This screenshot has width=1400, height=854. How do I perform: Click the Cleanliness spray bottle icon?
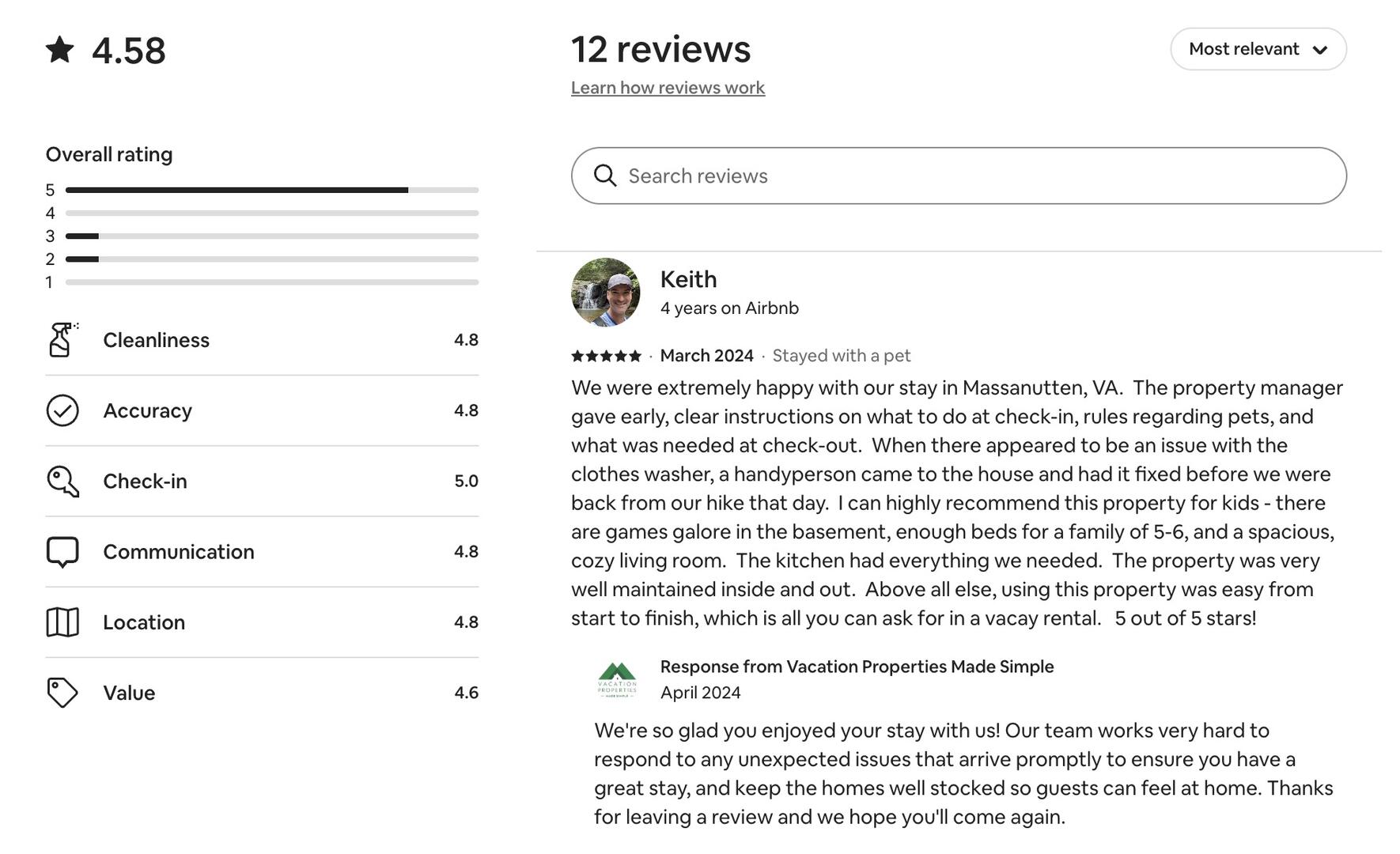[62, 340]
